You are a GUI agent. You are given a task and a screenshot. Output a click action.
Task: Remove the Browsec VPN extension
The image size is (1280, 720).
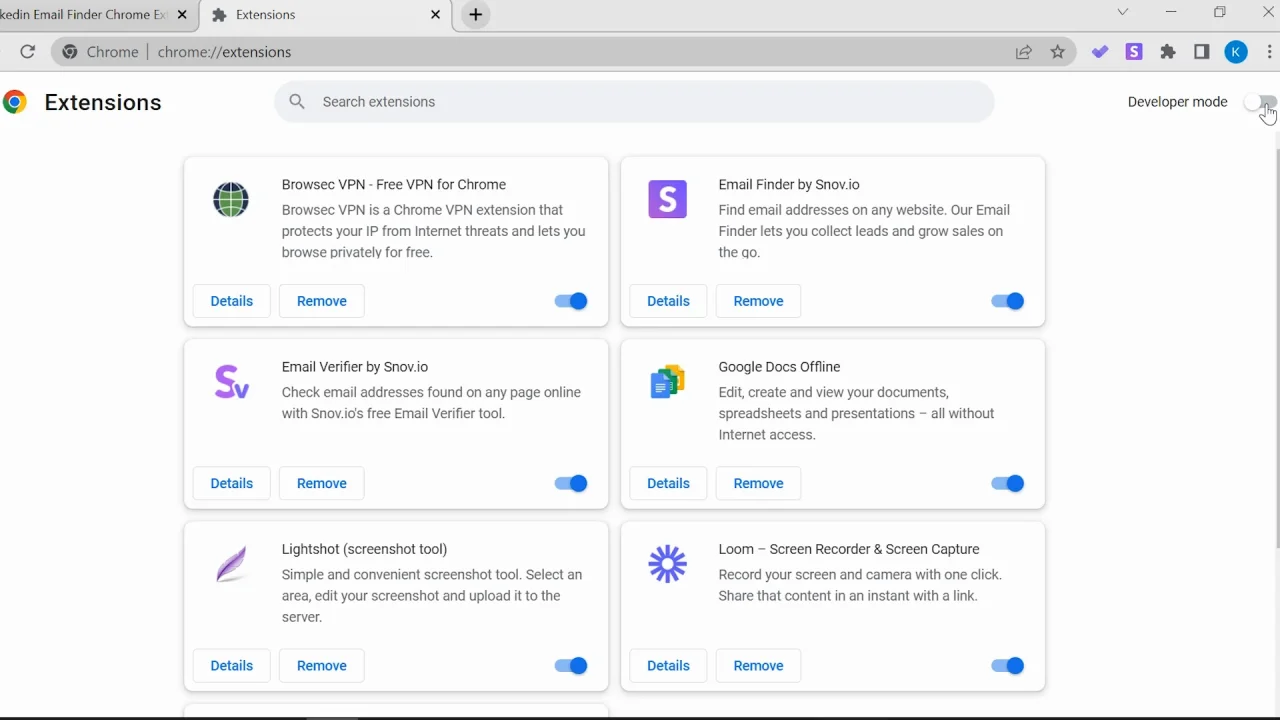322,301
